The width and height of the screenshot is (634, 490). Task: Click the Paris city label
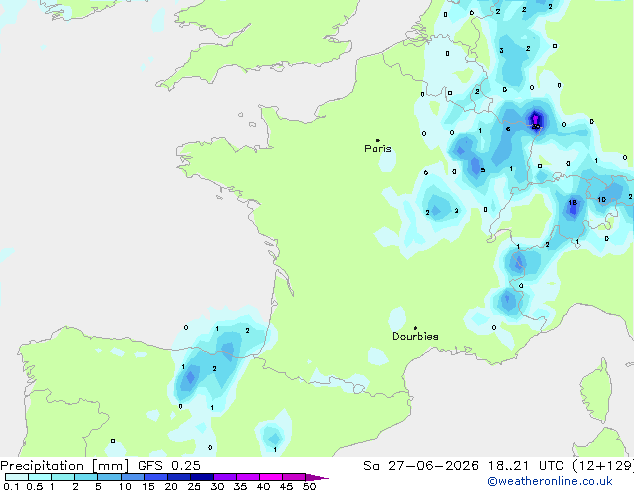tap(378, 149)
